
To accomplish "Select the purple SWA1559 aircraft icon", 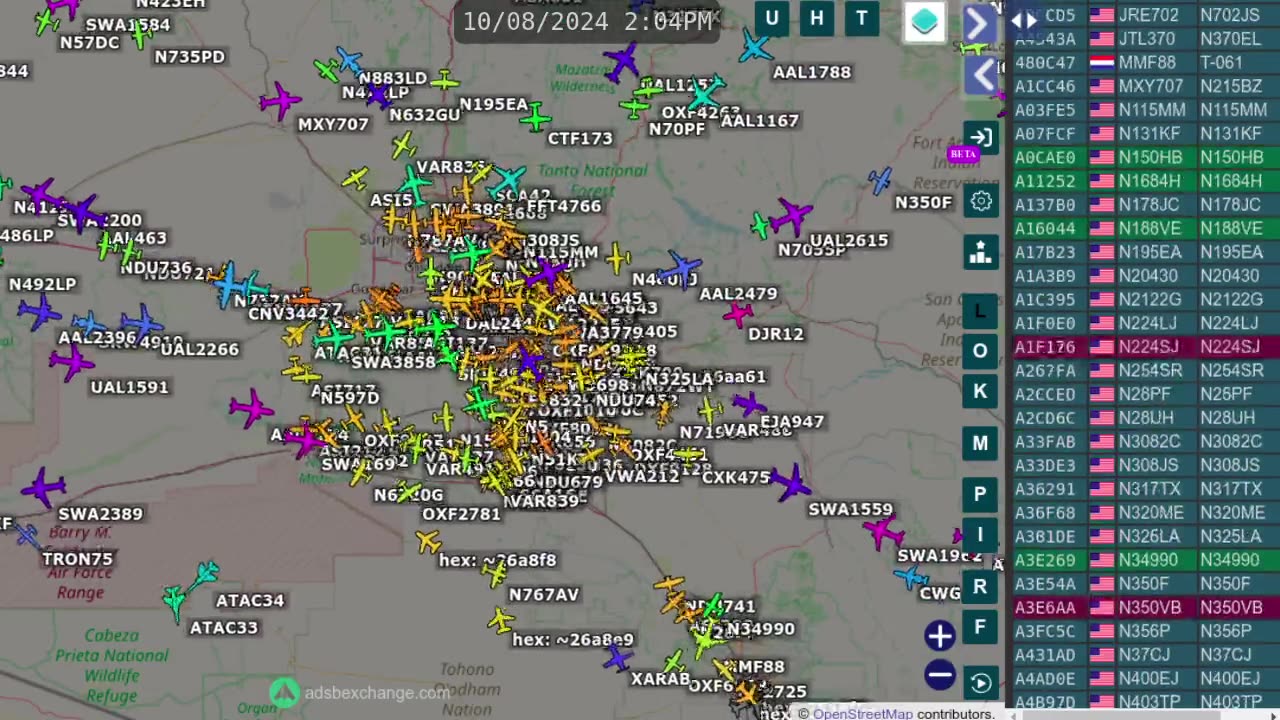I will tap(790, 483).
